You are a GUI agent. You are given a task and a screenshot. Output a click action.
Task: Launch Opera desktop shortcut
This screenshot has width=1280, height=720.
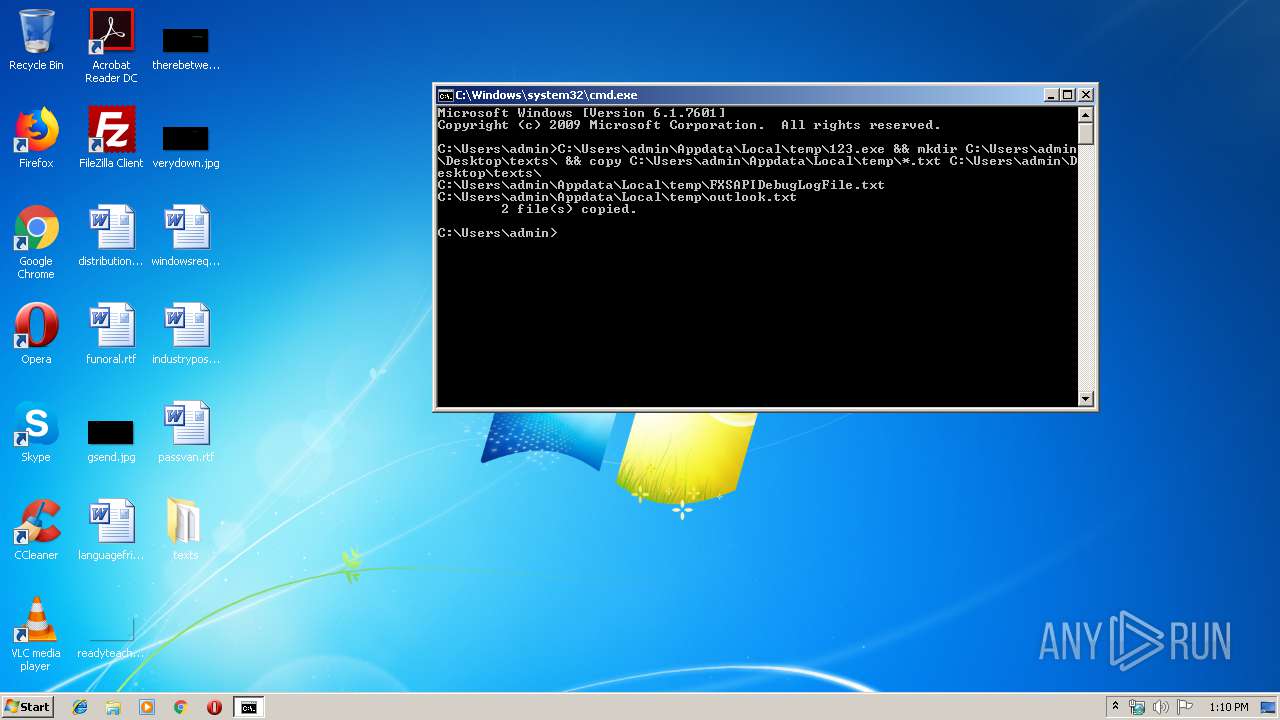[x=36, y=334]
